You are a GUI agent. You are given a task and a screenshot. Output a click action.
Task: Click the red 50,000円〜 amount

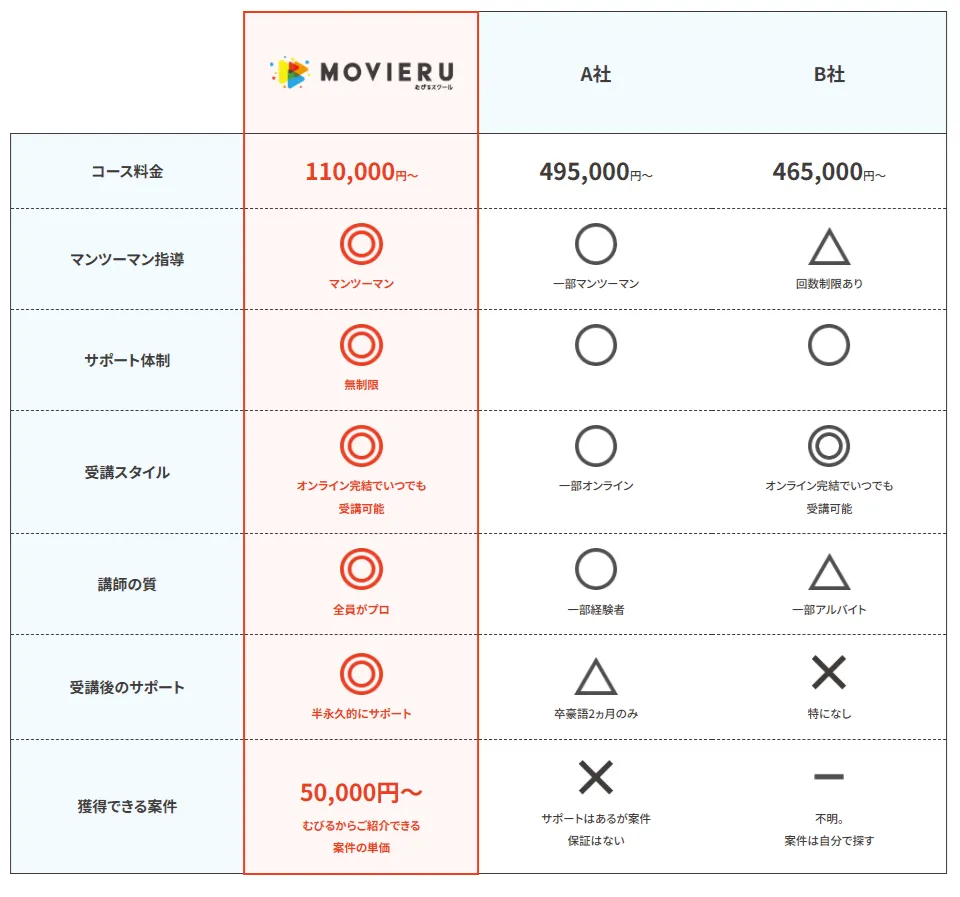[361, 793]
